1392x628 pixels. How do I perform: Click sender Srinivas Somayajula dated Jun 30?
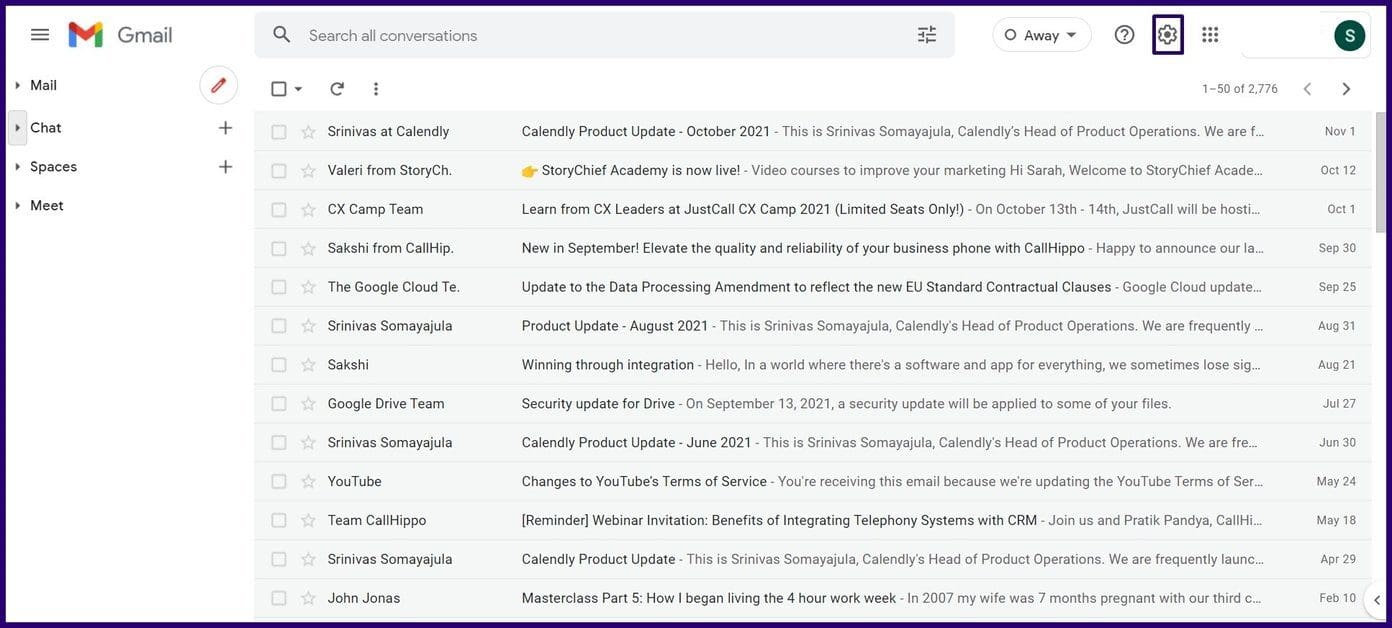coord(390,443)
